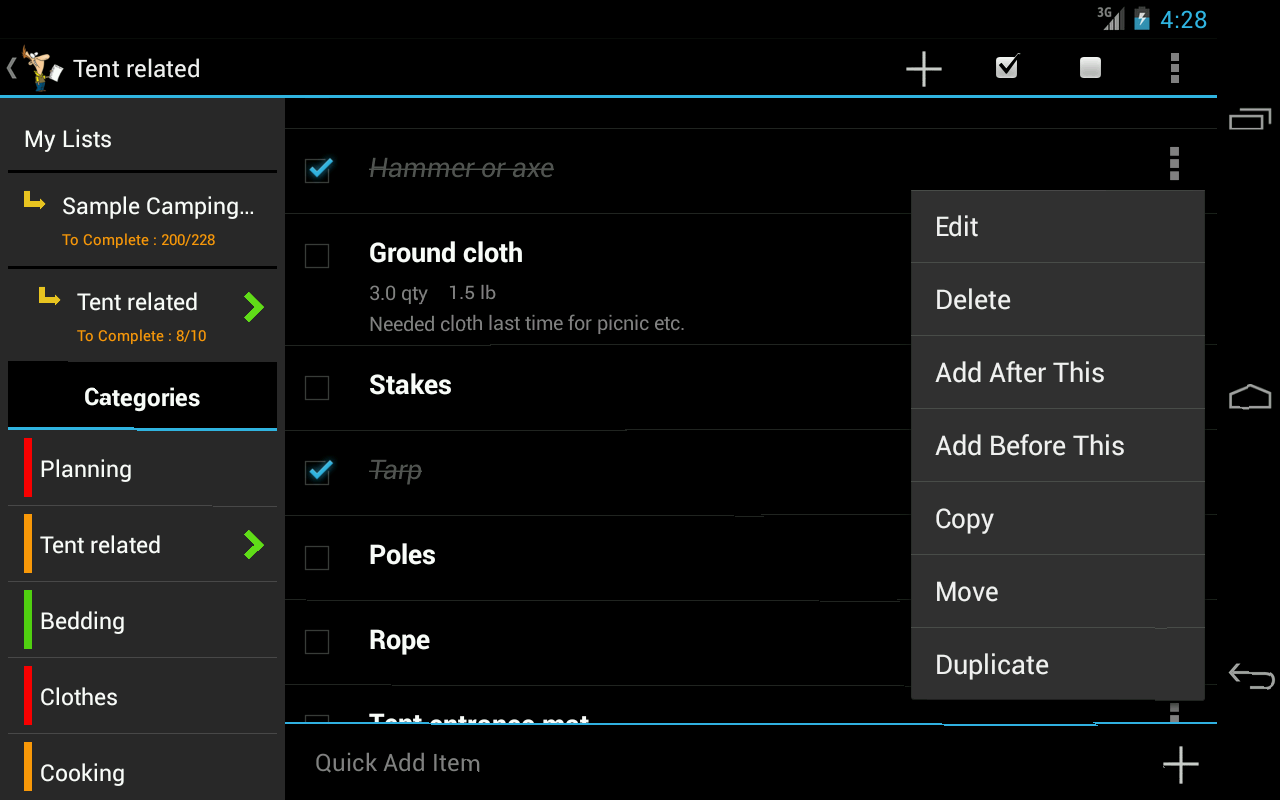The width and height of the screenshot is (1280, 800).
Task: Choose Add After This option
Action: (1058, 372)
